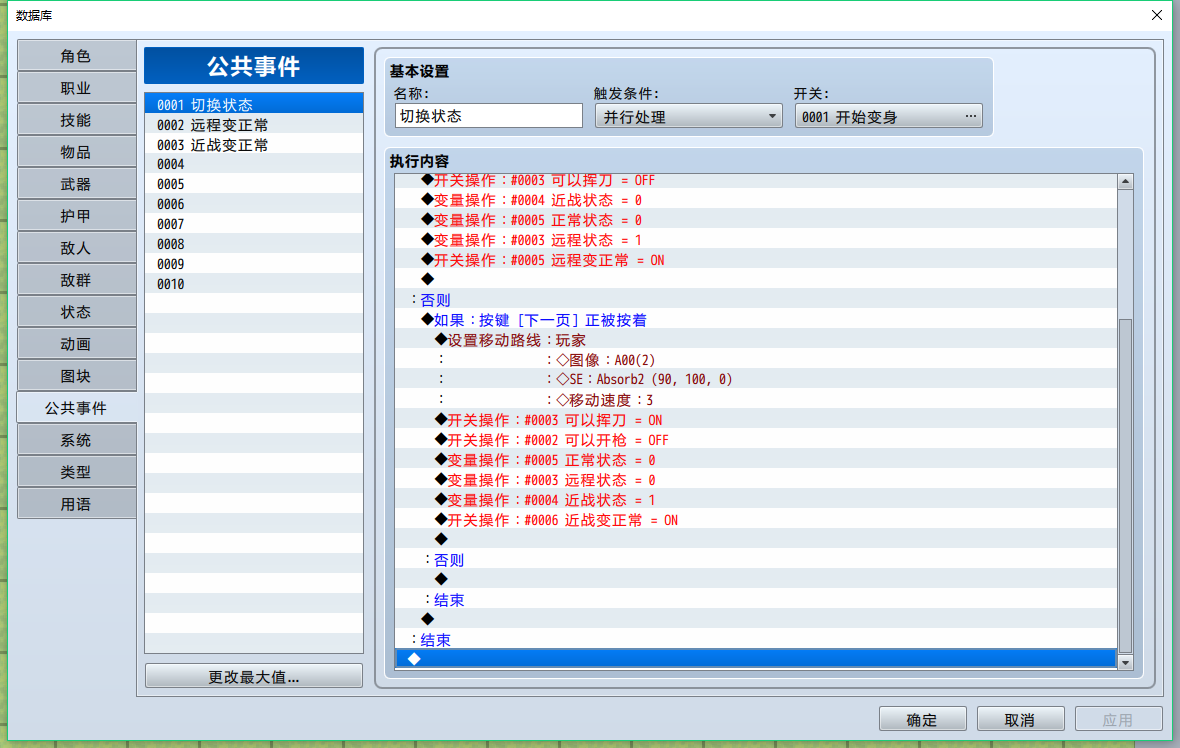The image size is (1180, 748).
Task: Select command 变量操作 #0004 近战状态 = 1
Action: point(756,500)
